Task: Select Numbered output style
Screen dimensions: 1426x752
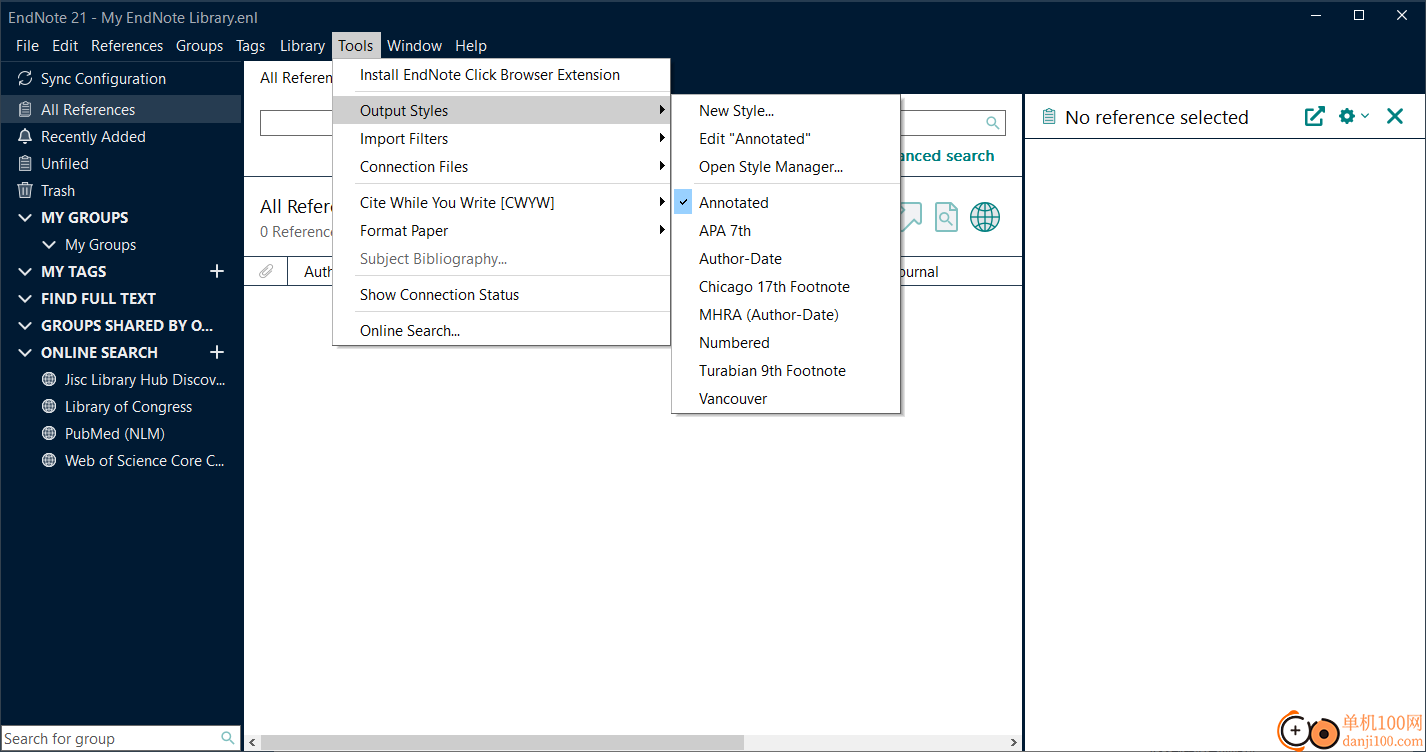Action: (786, 343)
